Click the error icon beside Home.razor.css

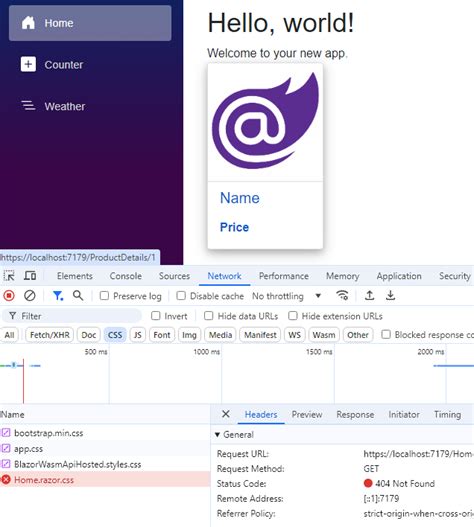coord(6,480)
